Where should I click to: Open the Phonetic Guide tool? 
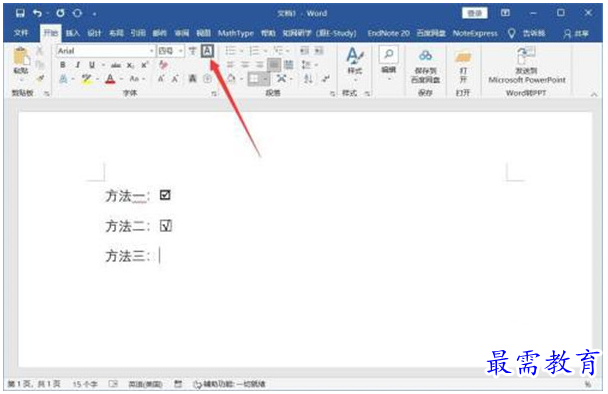[192, 51]
